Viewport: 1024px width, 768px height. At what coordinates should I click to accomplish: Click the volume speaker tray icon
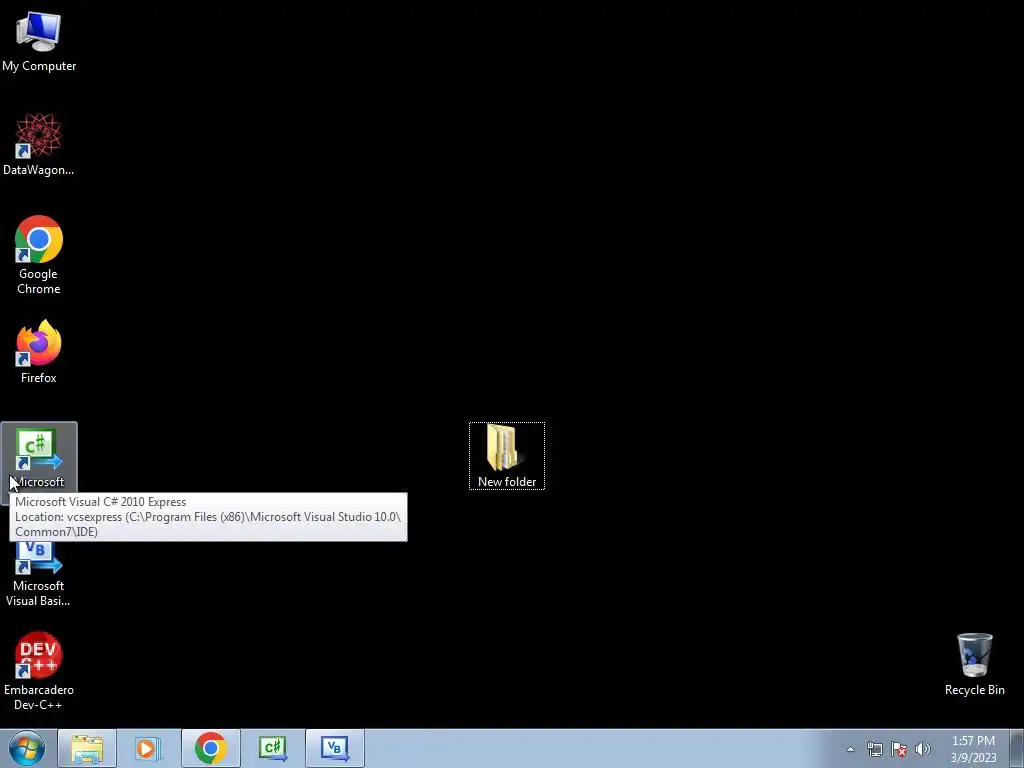pyautogui.click(x=923, y=749)
